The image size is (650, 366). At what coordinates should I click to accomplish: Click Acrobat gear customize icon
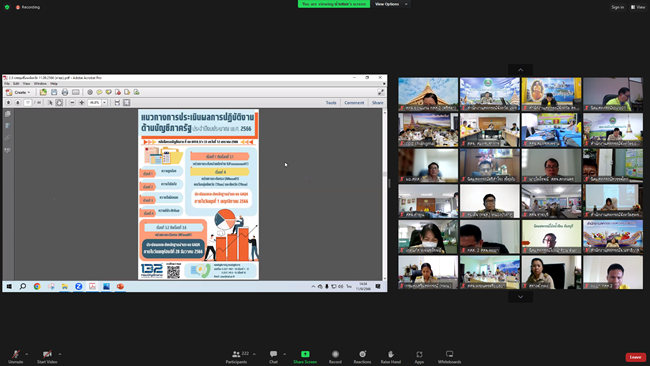(x=90, y=92)
